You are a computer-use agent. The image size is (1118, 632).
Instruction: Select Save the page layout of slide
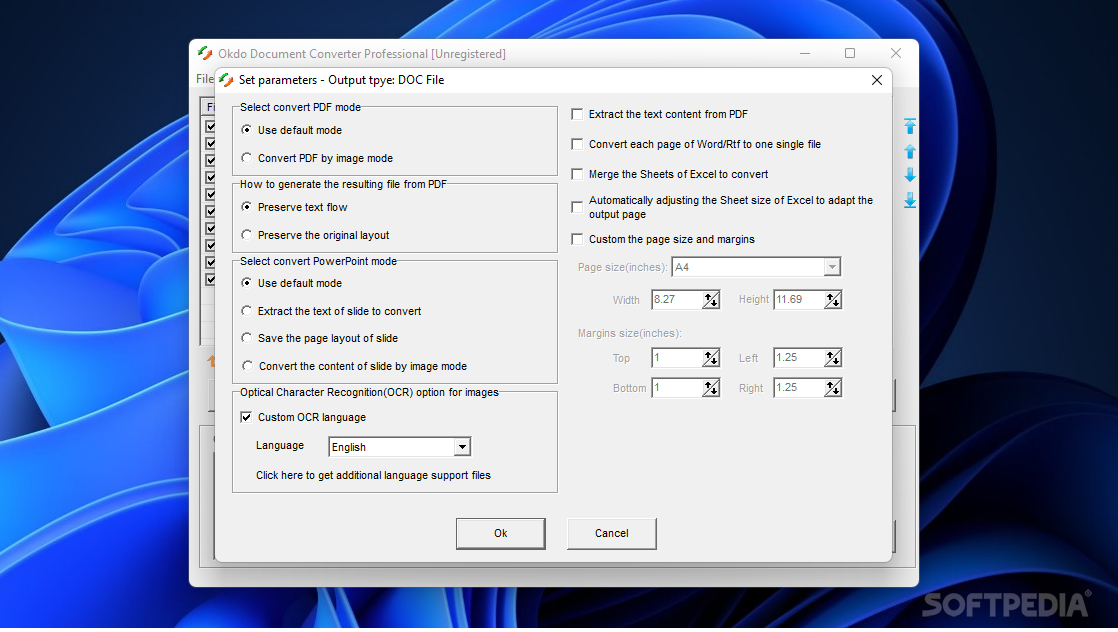tap(247, 338)
